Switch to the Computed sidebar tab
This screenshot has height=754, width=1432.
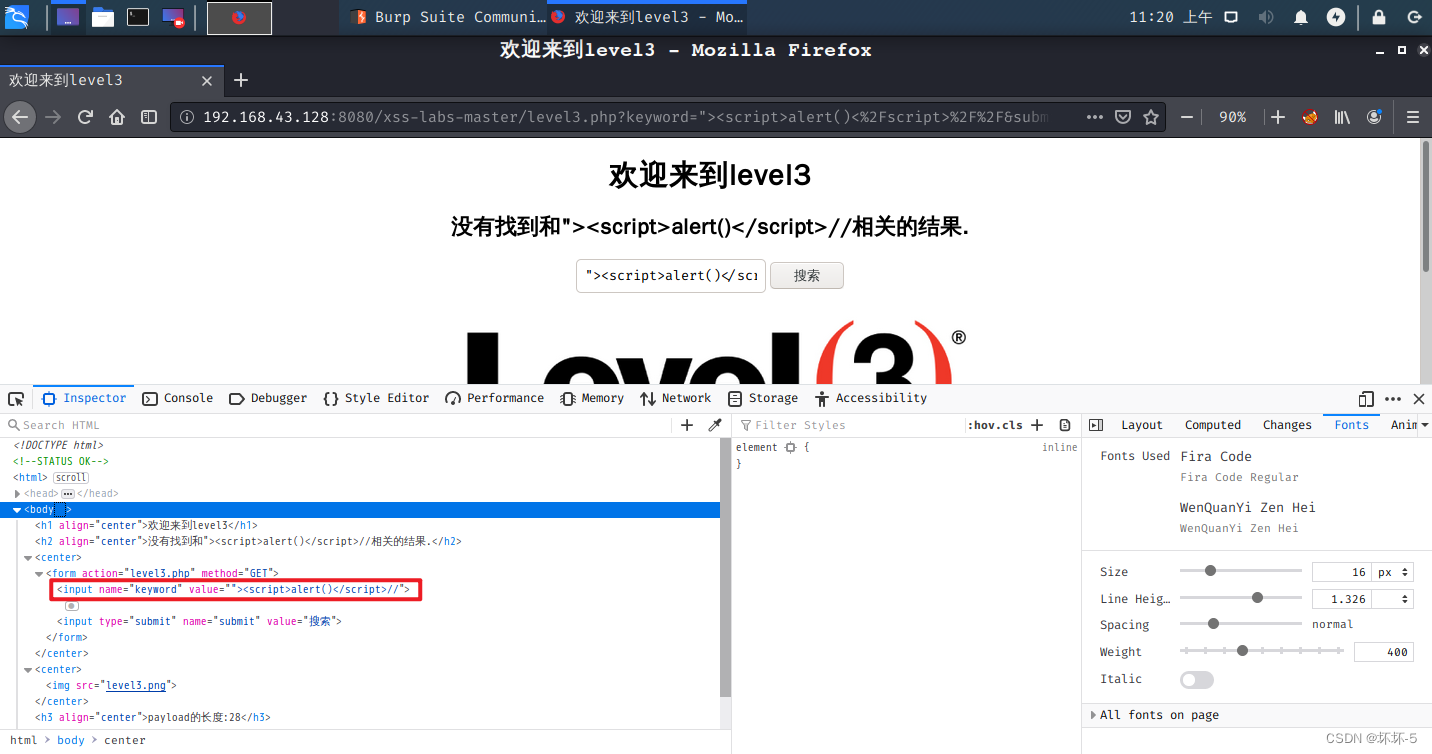[x=1213, y=425]
